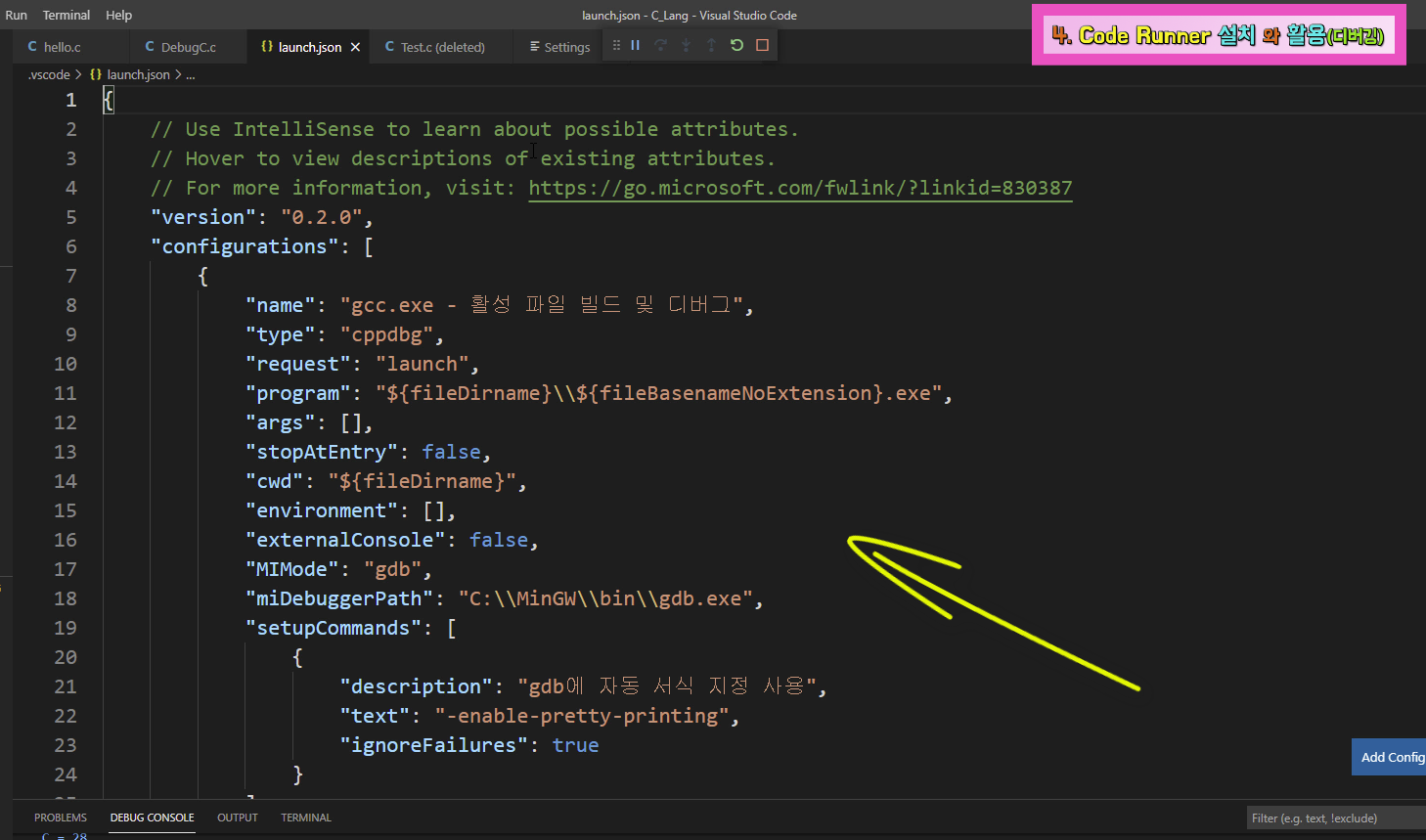Open the Test.c (deleted) tab
The height and width of the screenshot is (840, 1426).
(442, 47)
